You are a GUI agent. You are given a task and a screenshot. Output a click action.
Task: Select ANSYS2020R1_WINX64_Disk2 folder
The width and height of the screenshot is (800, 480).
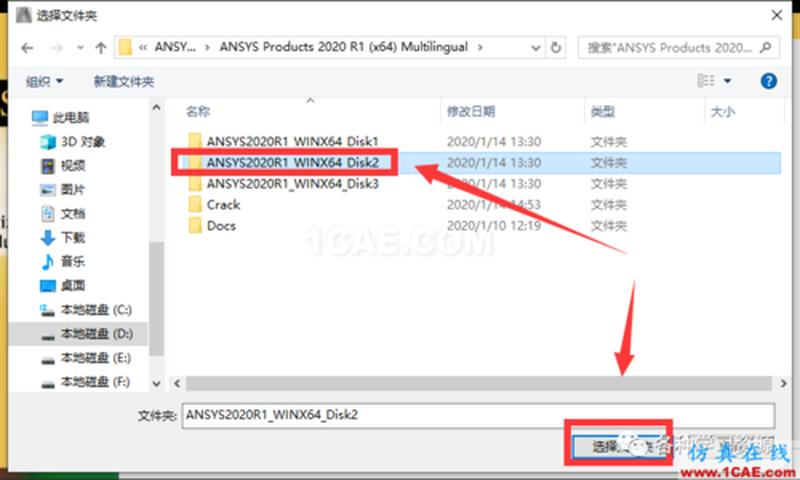(x=292, y=163)
